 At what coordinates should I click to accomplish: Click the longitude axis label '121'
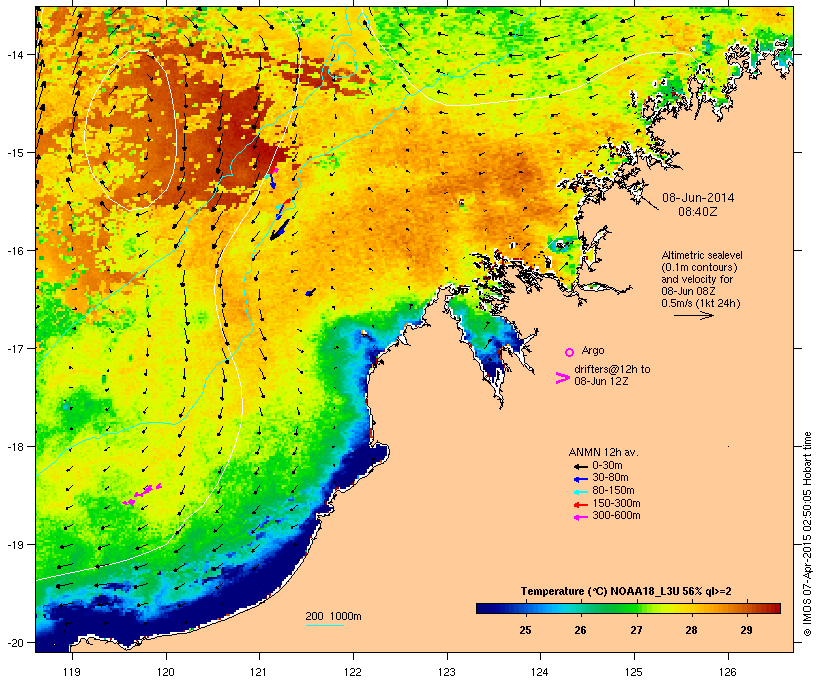point(259,672)
